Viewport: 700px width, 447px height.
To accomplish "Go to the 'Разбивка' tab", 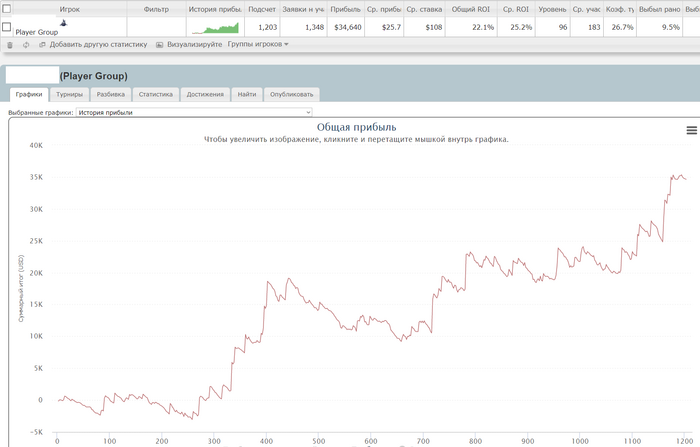I will [111, 94].
